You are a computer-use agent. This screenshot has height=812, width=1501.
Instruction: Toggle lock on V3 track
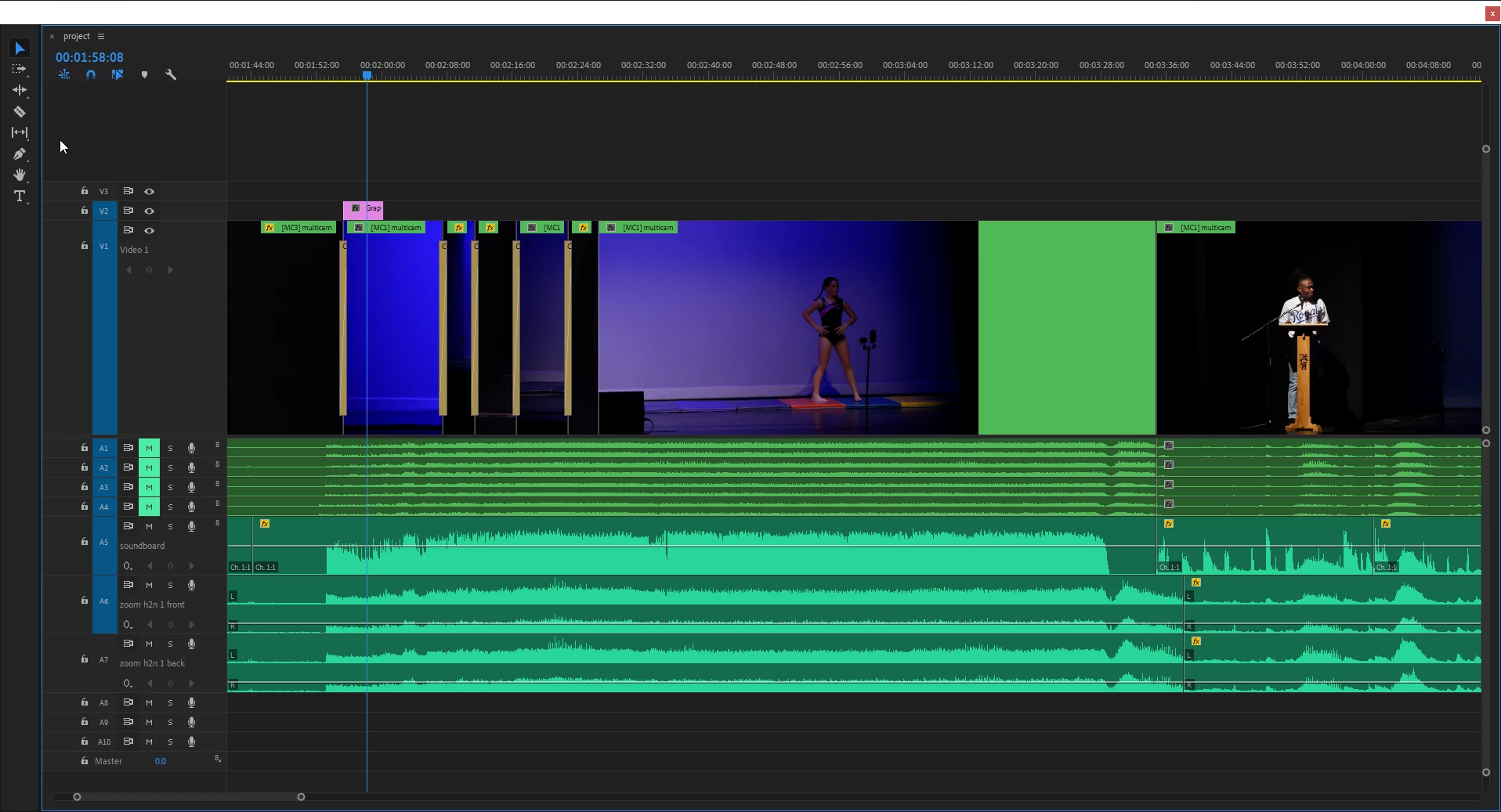(85, 191)
